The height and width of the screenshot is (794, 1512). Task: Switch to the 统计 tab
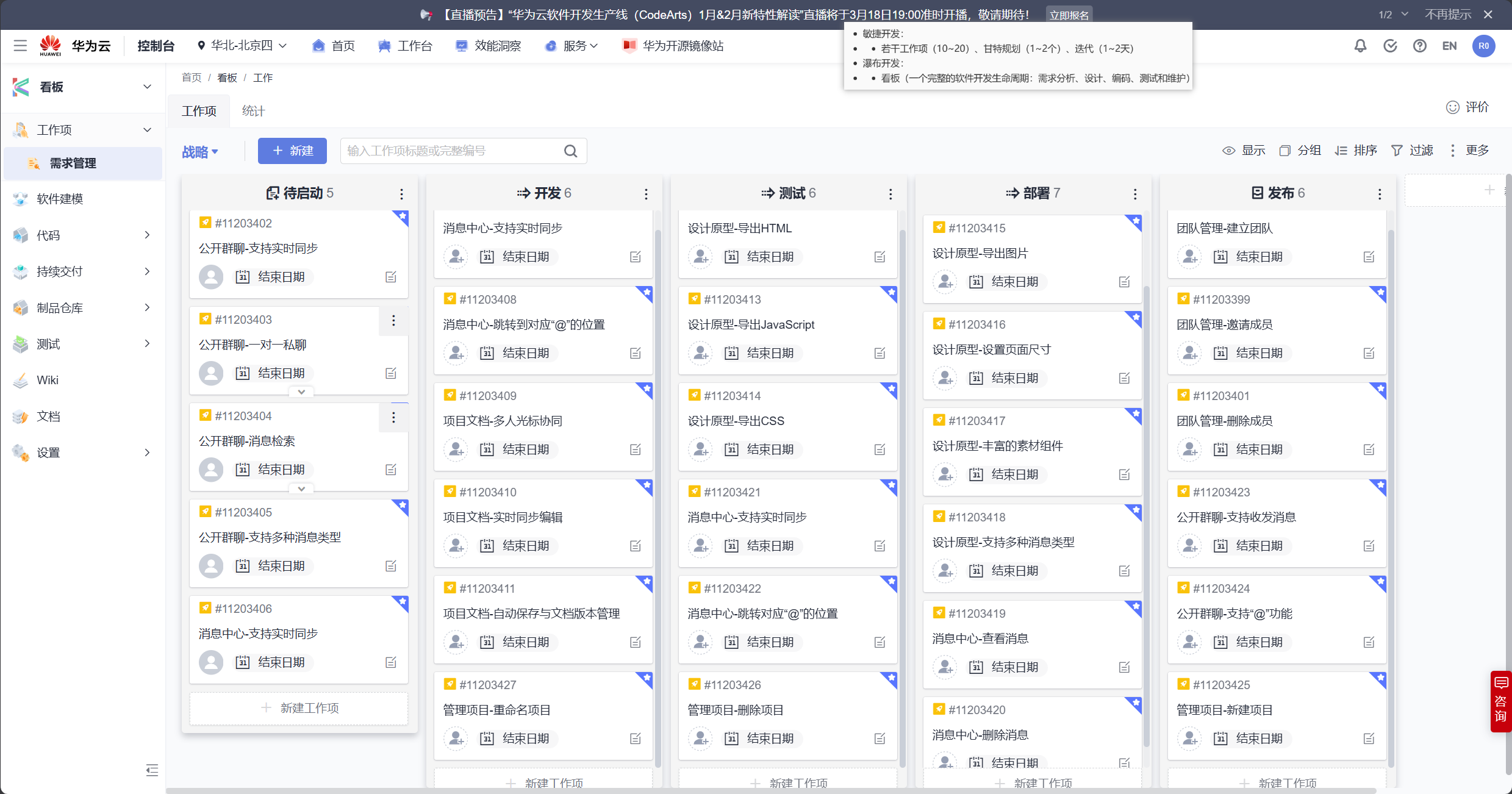pyautogui.click(x=253, y=110)
